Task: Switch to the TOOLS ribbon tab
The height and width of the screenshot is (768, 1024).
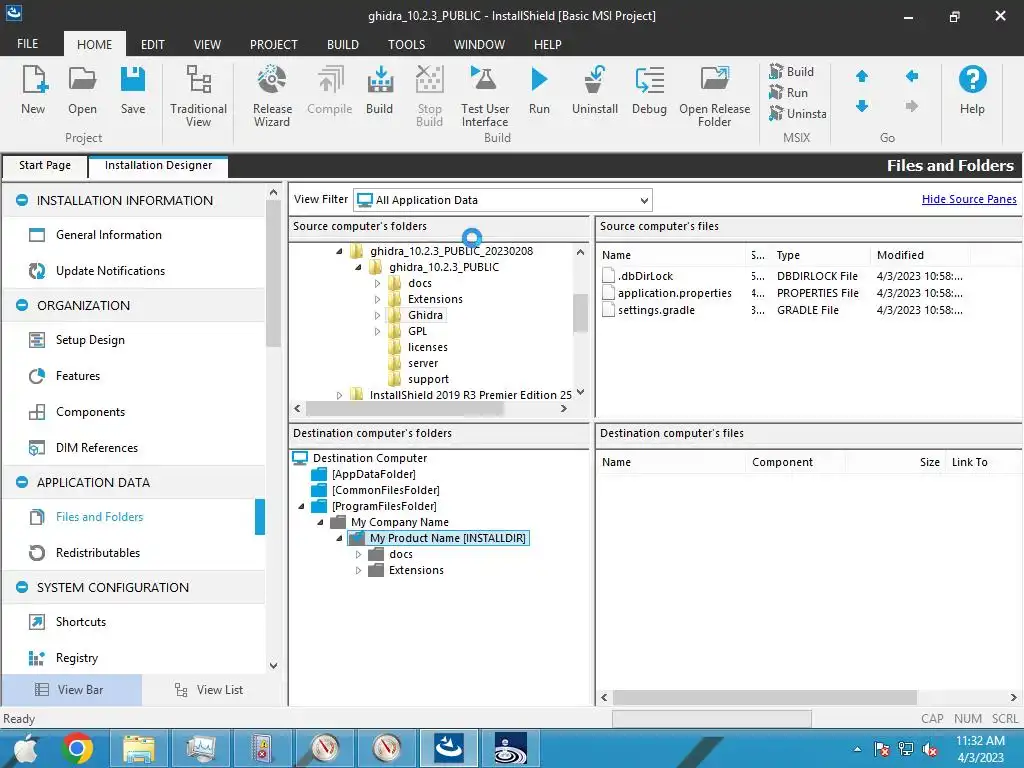Action: pos(406,44)
